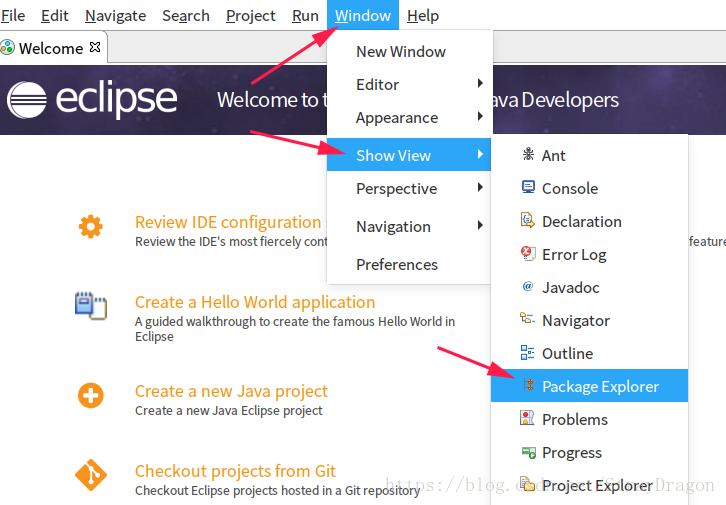Expand the Editor submenu arrow

[480, 83]
